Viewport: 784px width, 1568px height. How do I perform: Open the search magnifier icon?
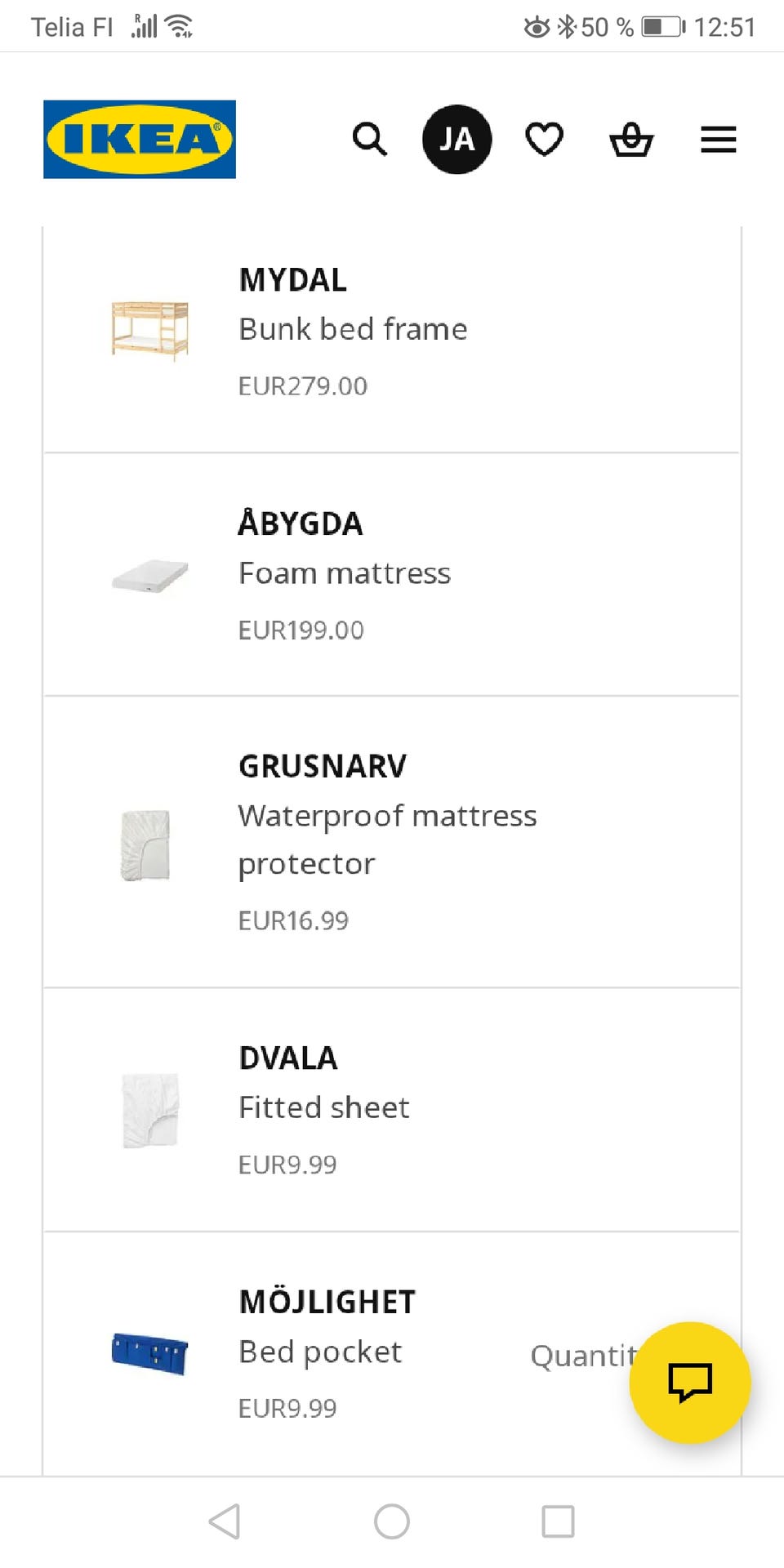pyautogui.click(x=369, y=140)
